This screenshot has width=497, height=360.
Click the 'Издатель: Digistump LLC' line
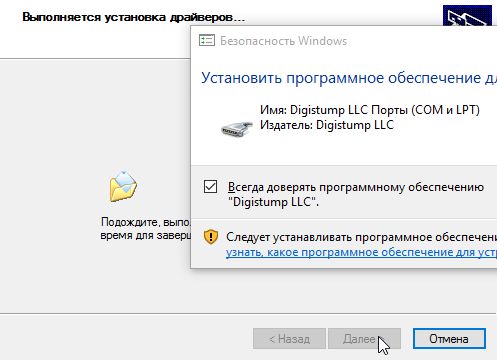[327, 125]
